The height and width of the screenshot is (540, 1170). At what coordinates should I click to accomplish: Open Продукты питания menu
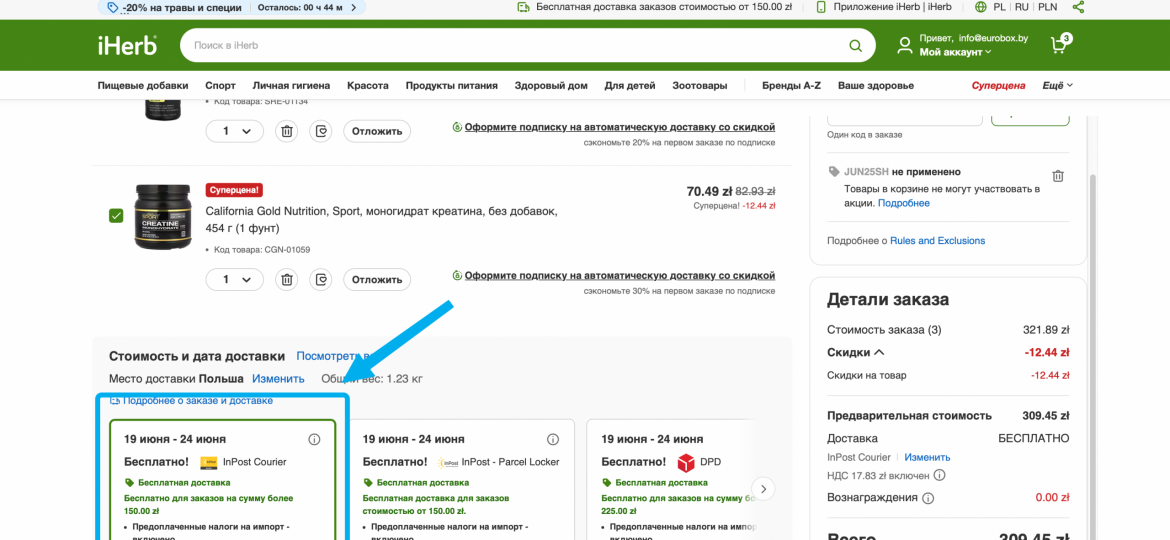point(451,86)
